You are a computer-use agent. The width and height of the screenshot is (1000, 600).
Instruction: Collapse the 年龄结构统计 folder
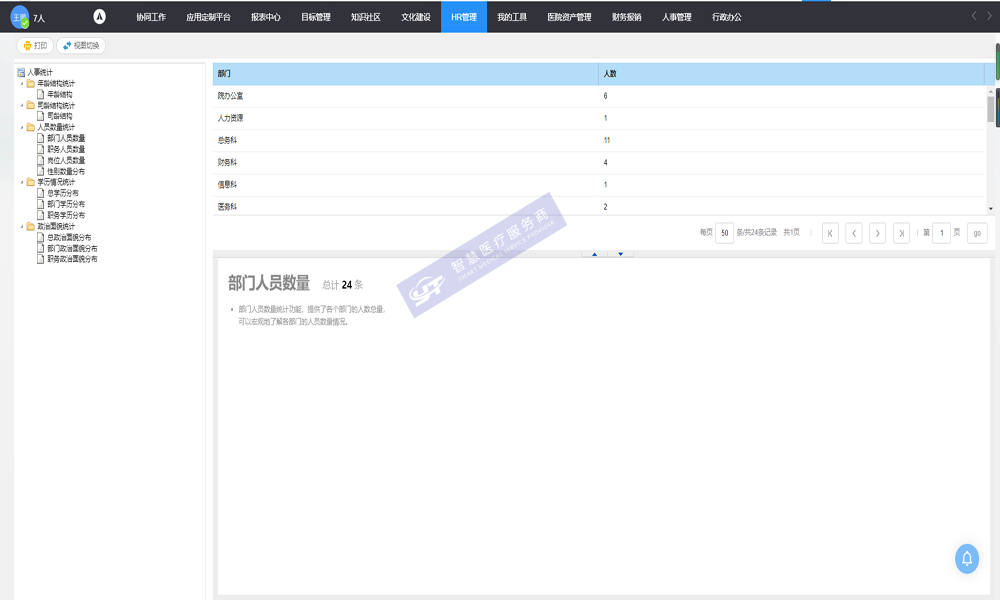click(x=22, y=83)
